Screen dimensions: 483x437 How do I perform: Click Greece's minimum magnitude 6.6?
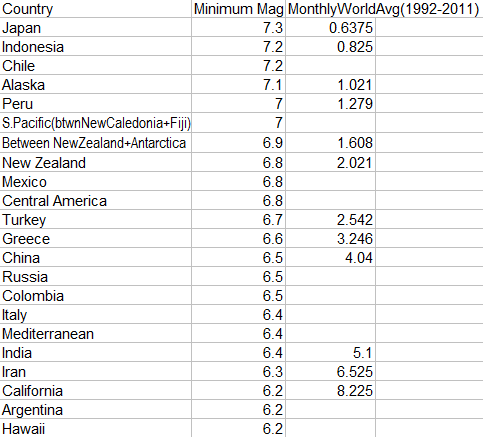click(239, 238)
